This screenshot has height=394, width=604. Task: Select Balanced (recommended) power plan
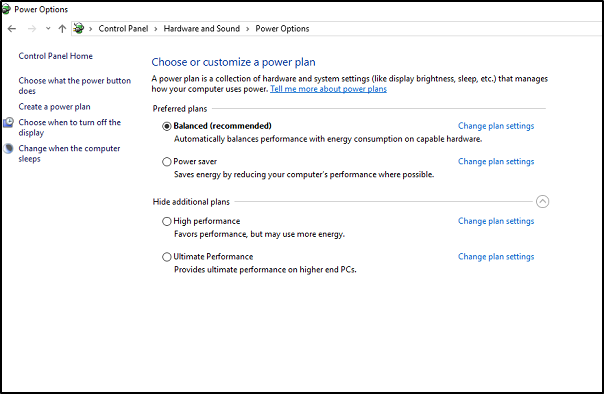coord(166,126)
